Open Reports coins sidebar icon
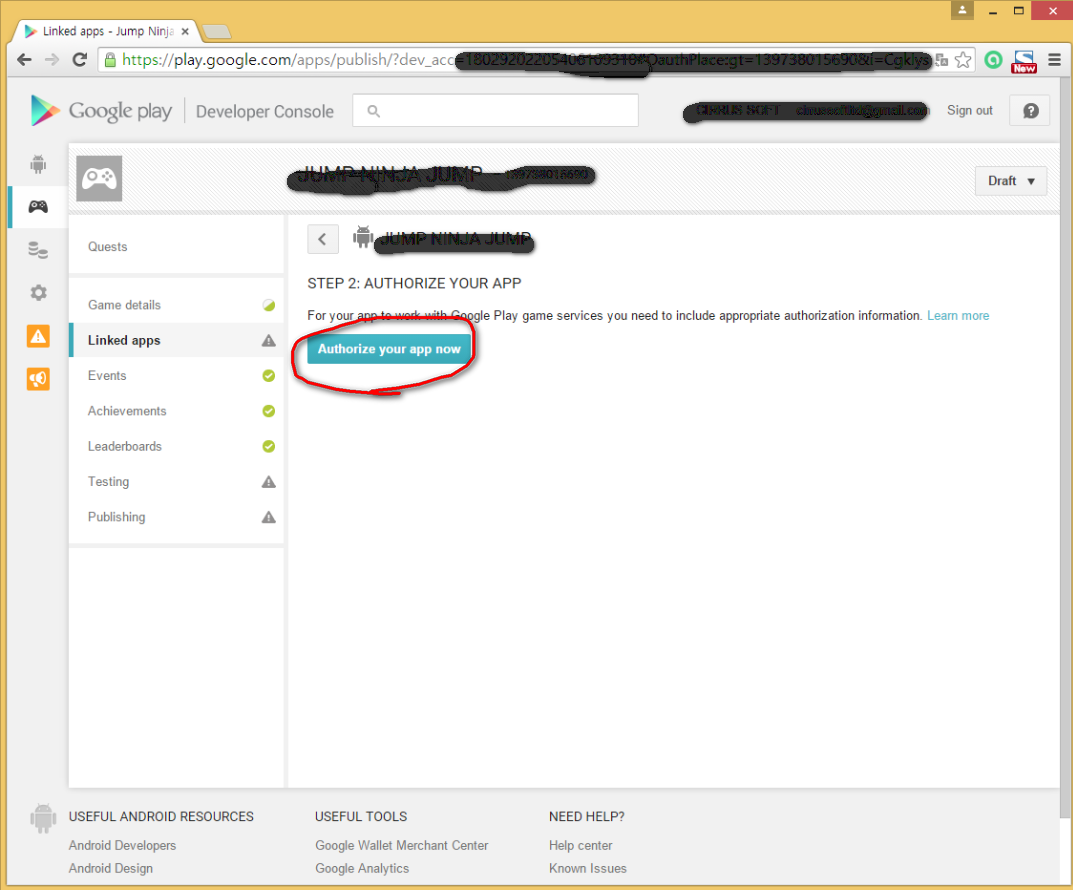 click(x=38, y=250)
